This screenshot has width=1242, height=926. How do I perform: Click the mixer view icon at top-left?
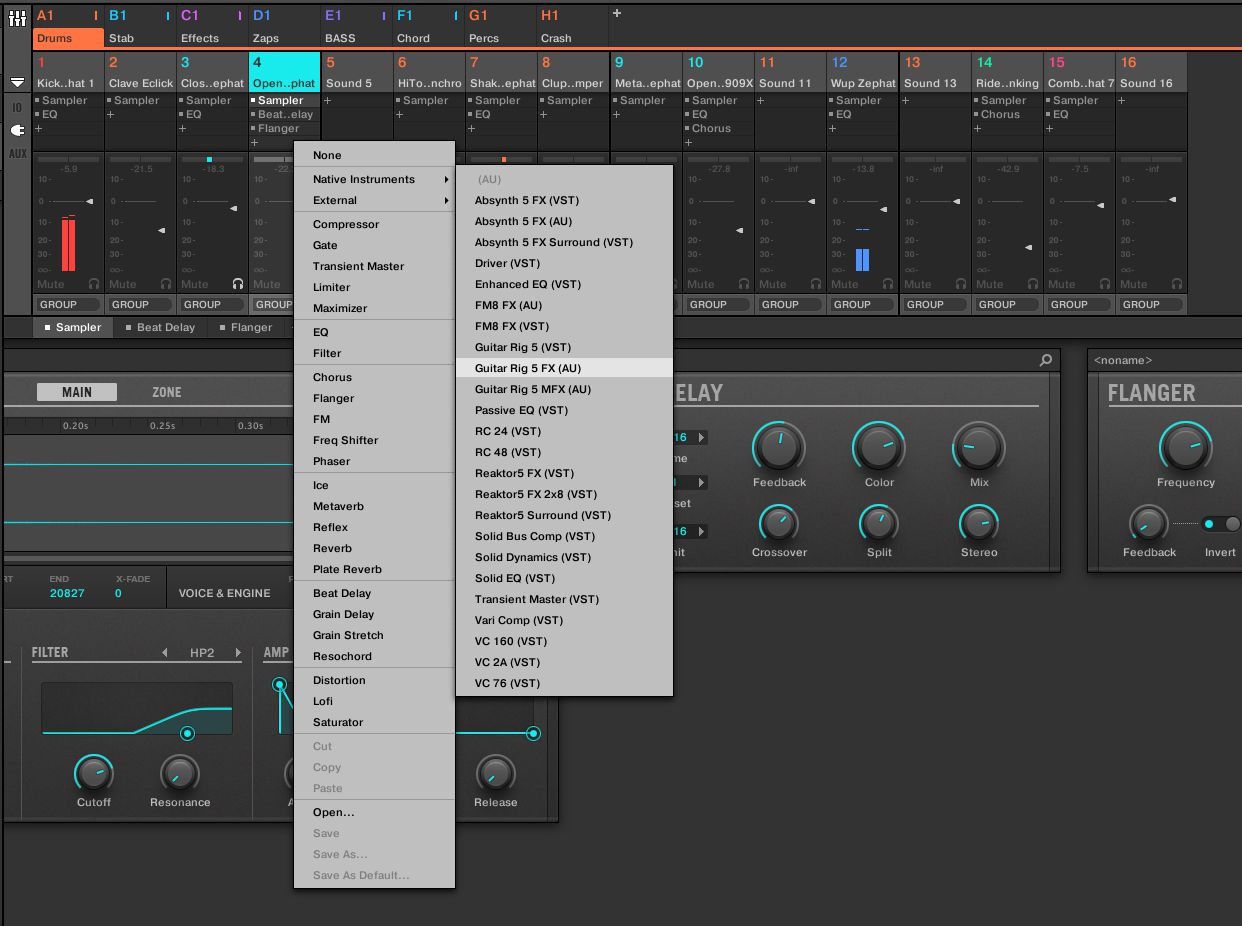point(17,18)
